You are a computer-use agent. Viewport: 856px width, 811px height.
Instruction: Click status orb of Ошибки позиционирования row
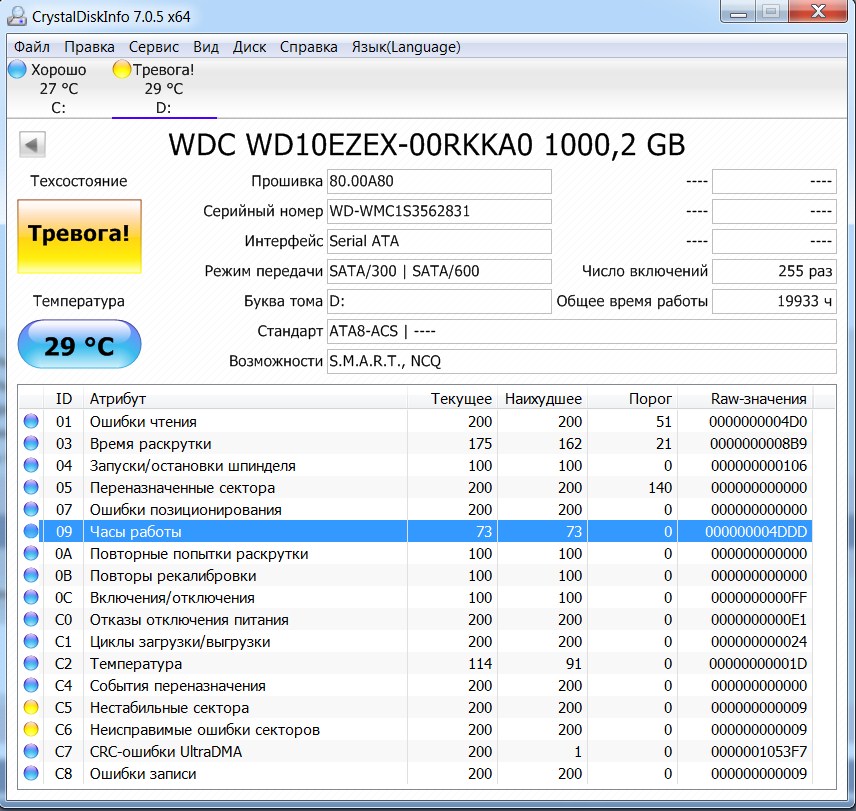click(31, 509)
